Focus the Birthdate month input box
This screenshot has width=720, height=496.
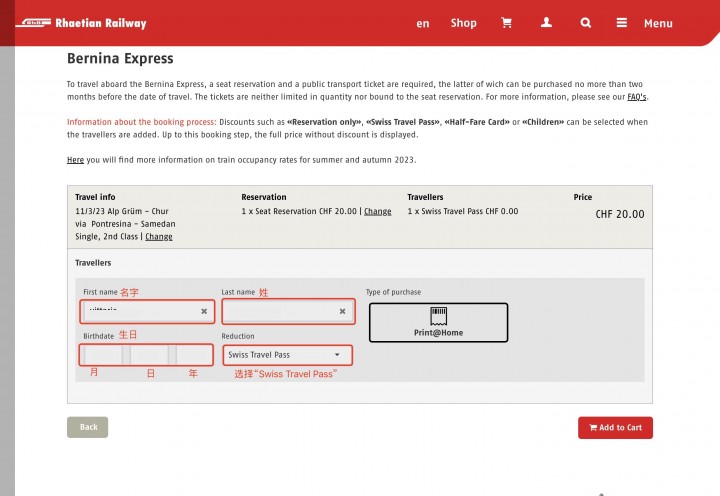[x=102, y=355]
